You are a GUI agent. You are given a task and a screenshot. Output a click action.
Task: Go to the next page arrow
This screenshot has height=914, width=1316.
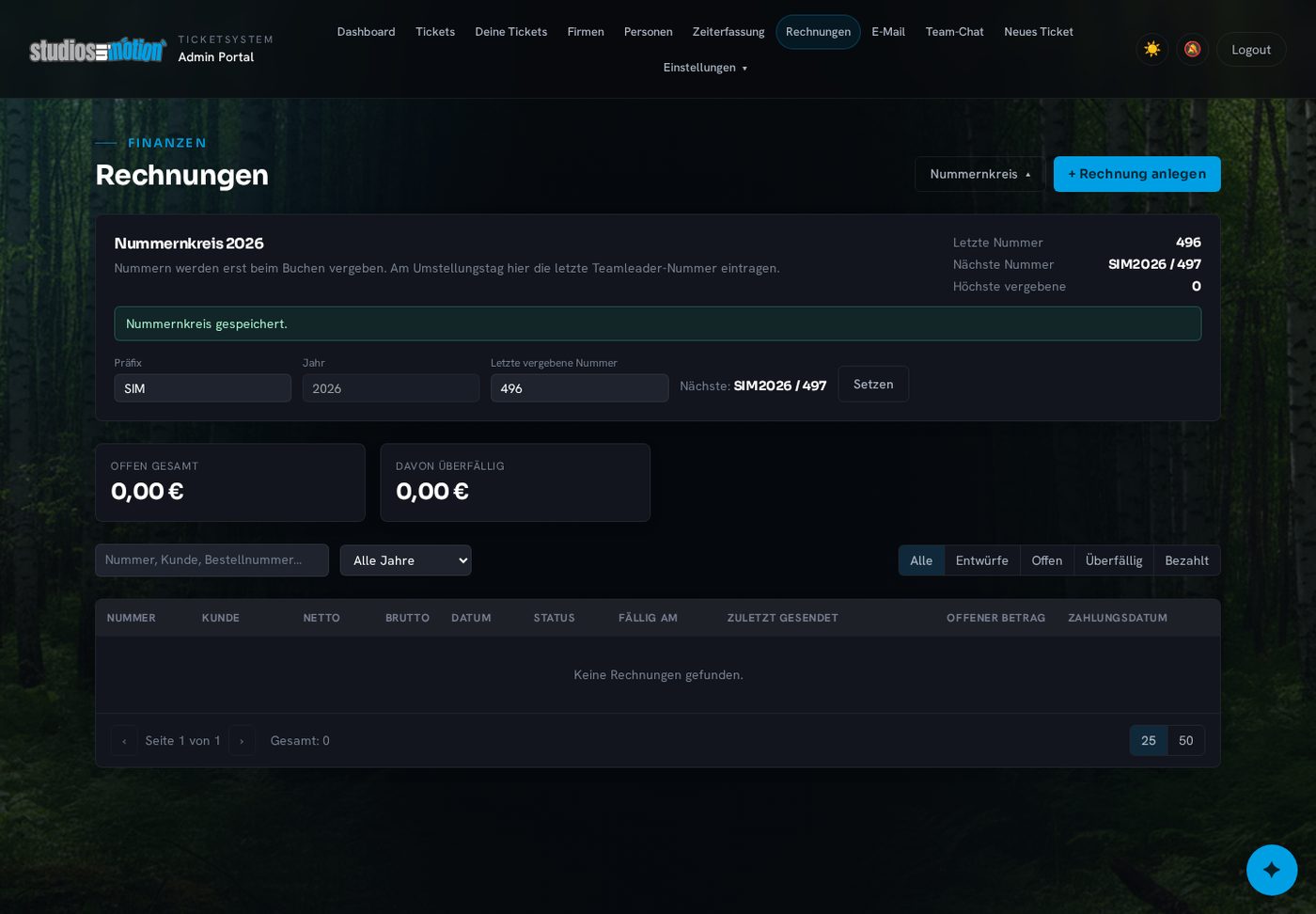(242, 741)
